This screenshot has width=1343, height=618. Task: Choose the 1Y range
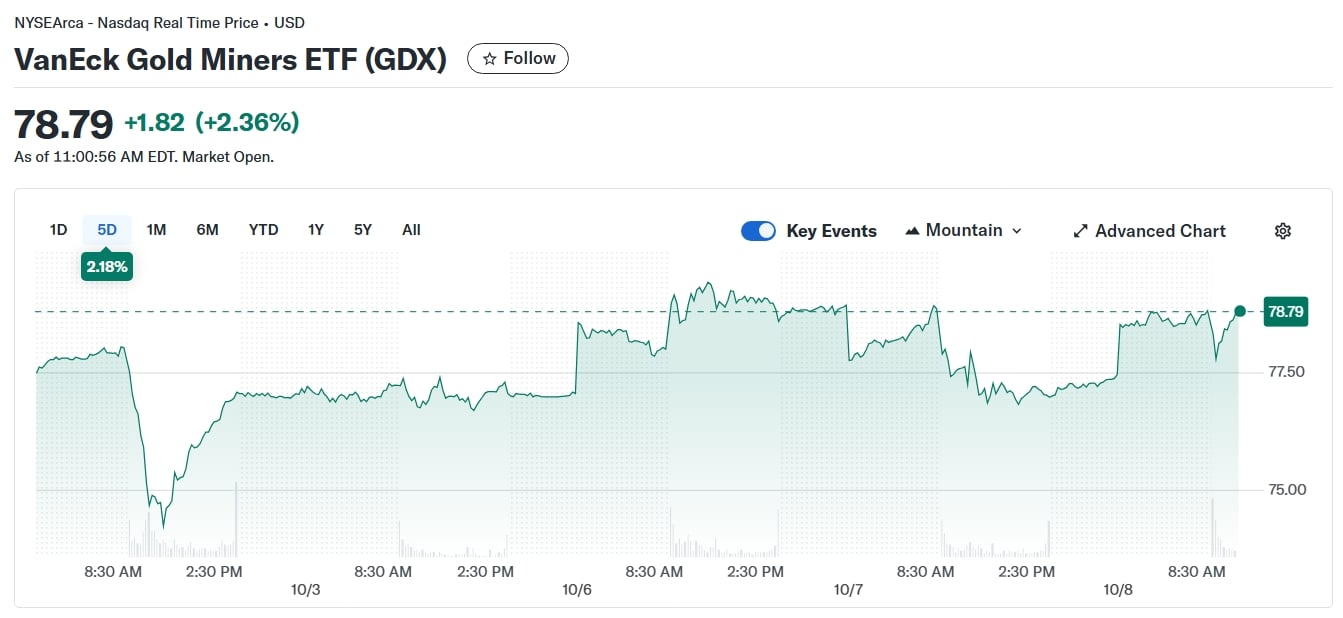(x=316, y=230)
